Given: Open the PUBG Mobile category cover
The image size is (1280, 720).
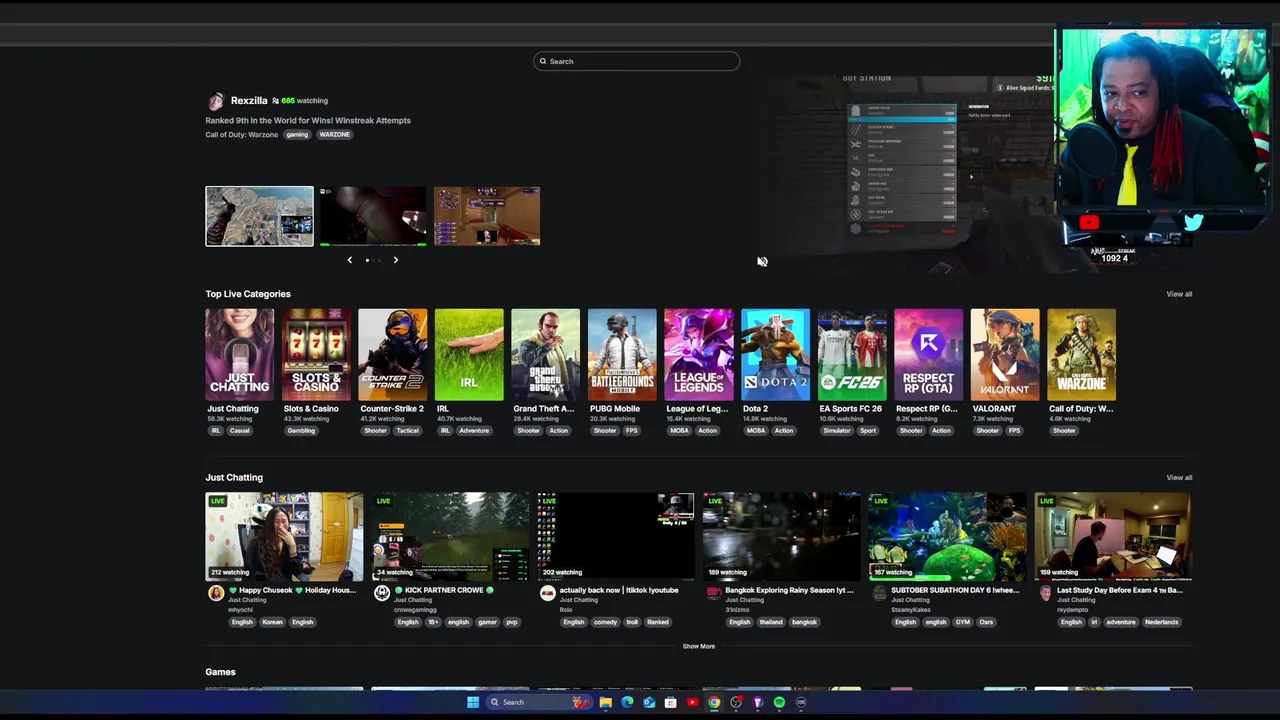Looking at the screenshot, I should 622,355.
